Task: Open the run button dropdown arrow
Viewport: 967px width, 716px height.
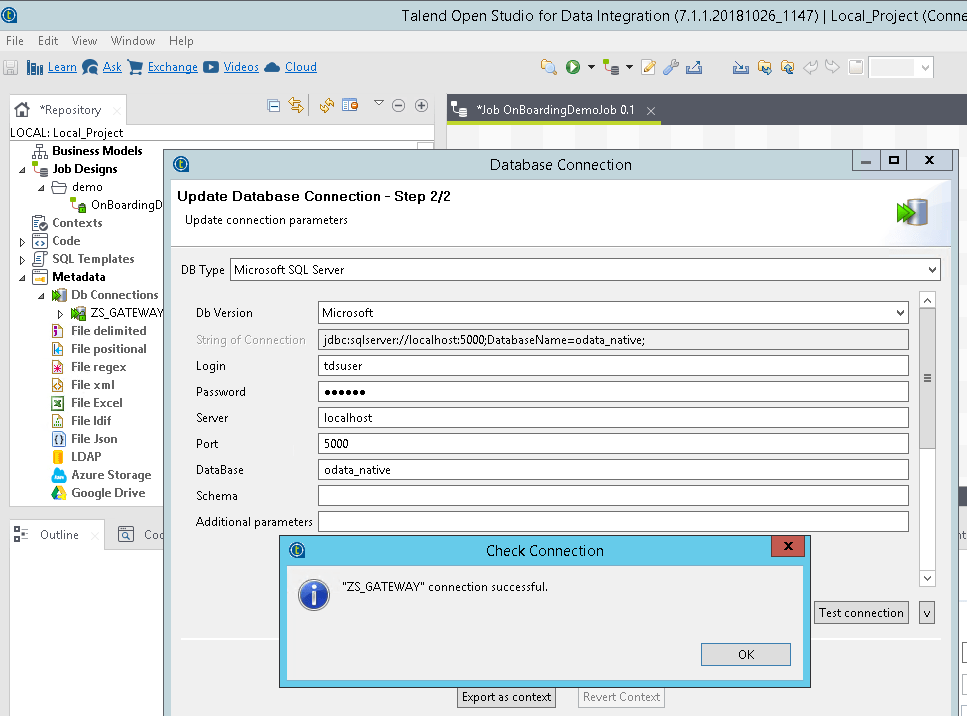Action: pos(591,67)
